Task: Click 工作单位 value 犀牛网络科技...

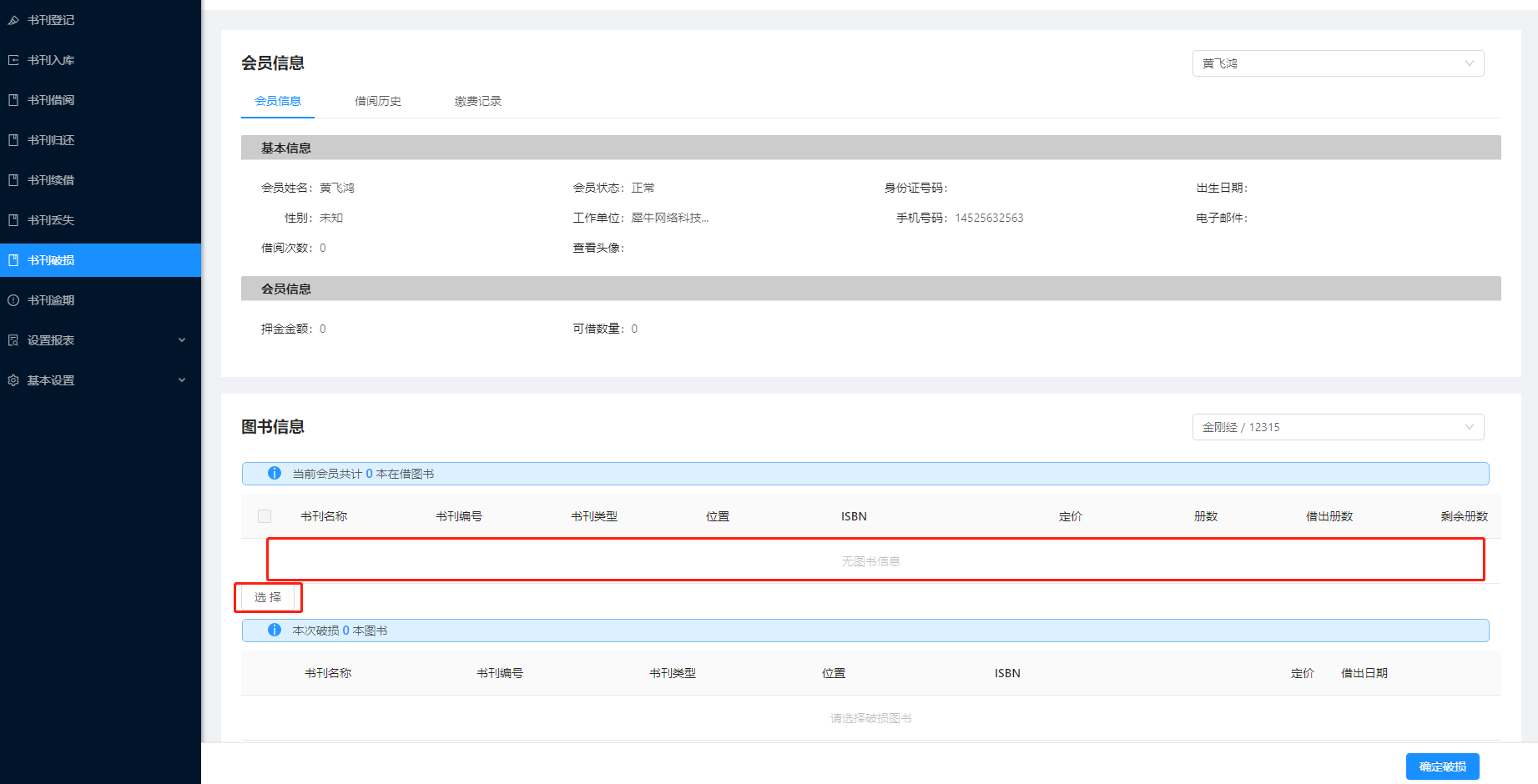Action: click(670, 218)
